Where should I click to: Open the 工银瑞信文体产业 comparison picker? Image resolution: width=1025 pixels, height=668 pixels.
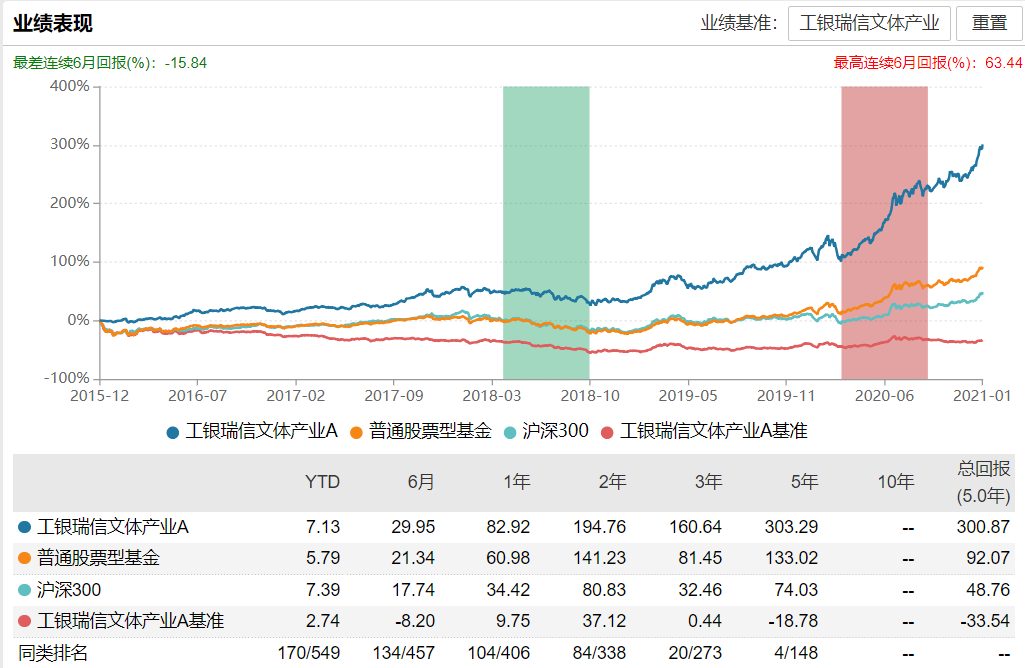[x=869, y=22]
